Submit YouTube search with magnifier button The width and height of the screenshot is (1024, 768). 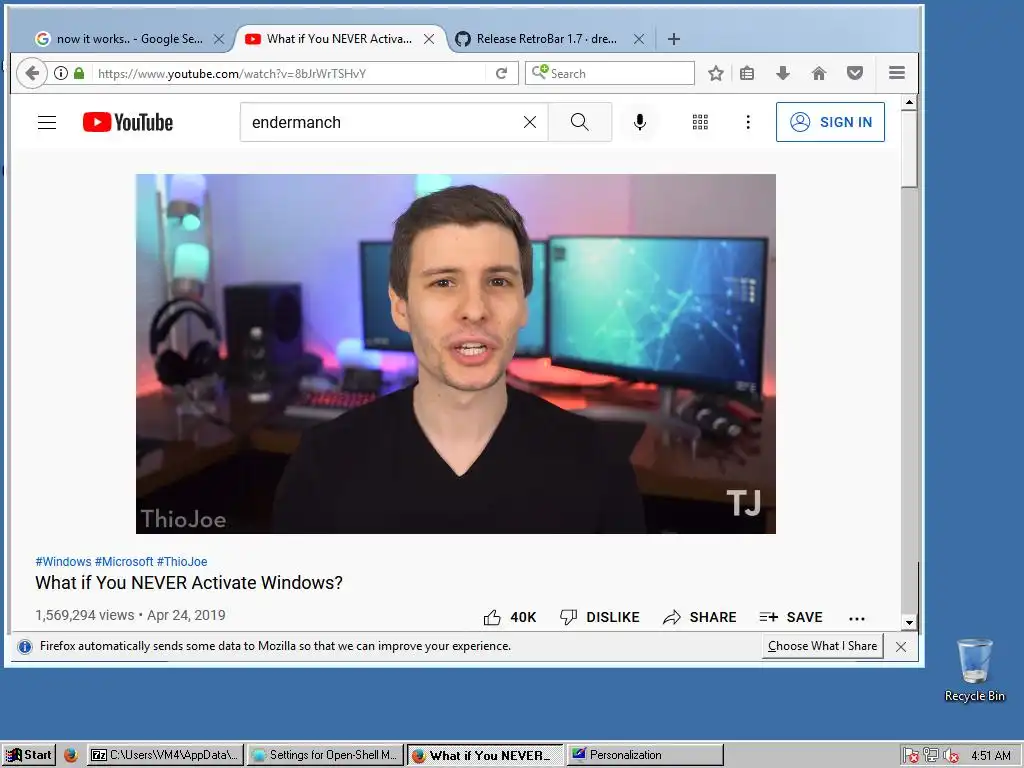[x=580, y=122]
